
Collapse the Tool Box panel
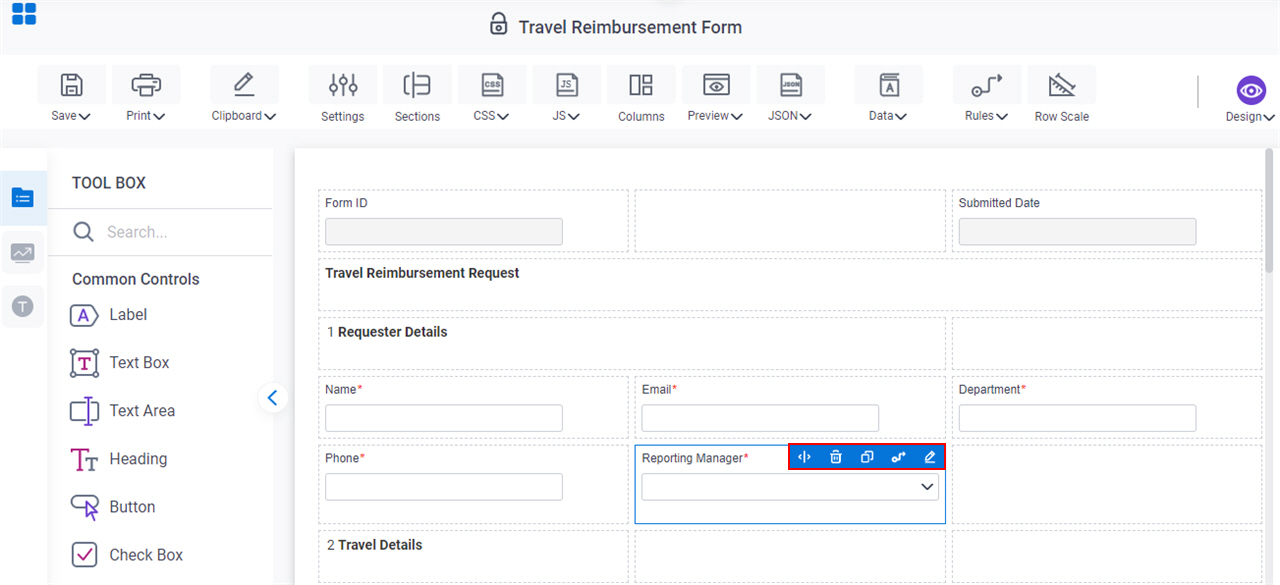pyautogui.click(x=273, y=397)
